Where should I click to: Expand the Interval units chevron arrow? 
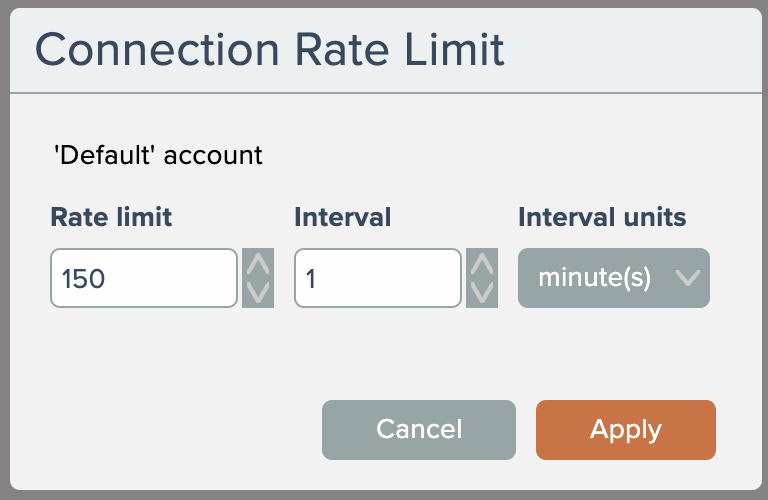(687, 278)
